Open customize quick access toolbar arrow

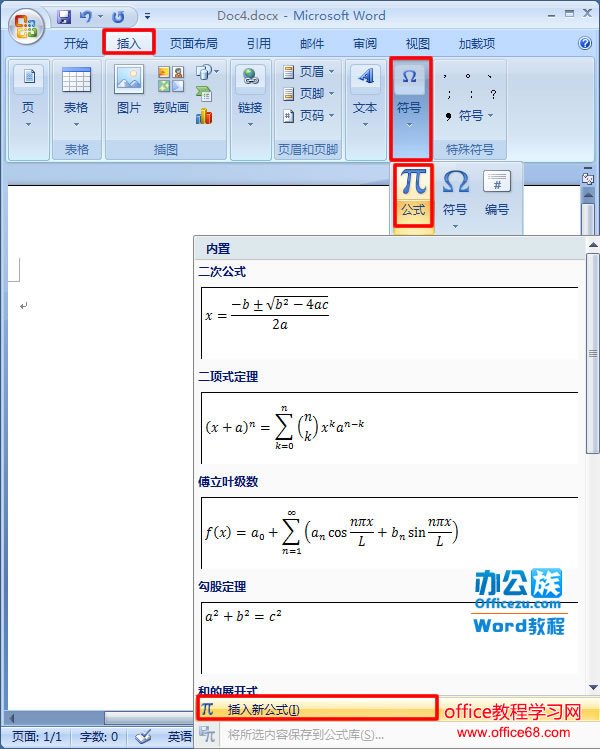pyautogui.click(x=148, y=16)
